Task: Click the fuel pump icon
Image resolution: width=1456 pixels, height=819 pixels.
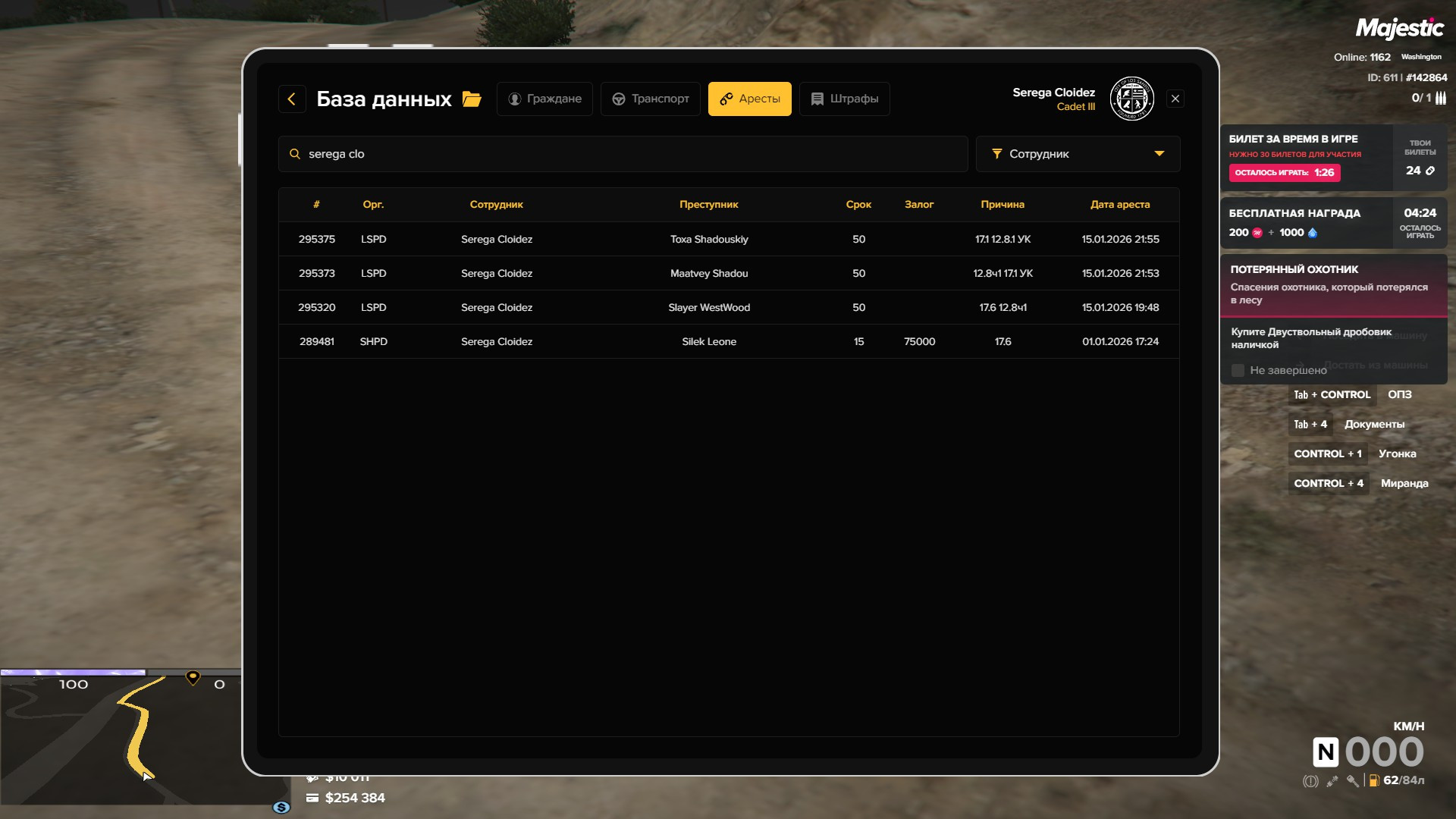Action: click(x=1373, y=780)
